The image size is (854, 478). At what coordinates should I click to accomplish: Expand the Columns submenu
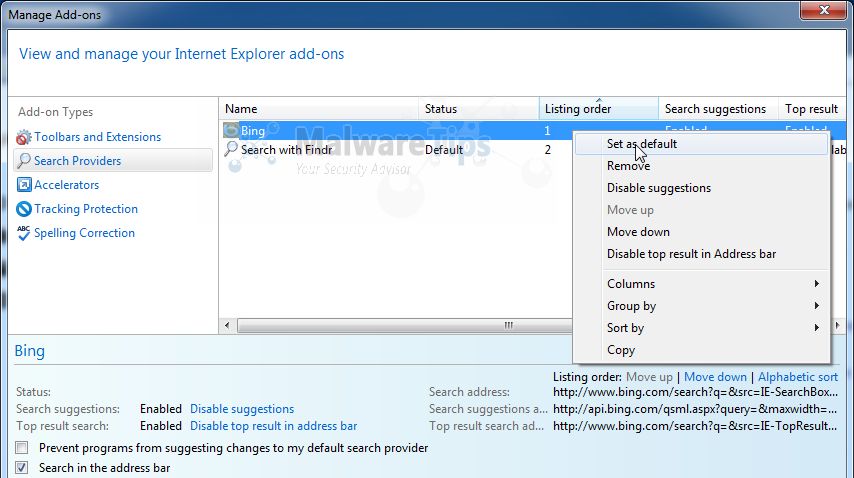click(x=702, y=284)
